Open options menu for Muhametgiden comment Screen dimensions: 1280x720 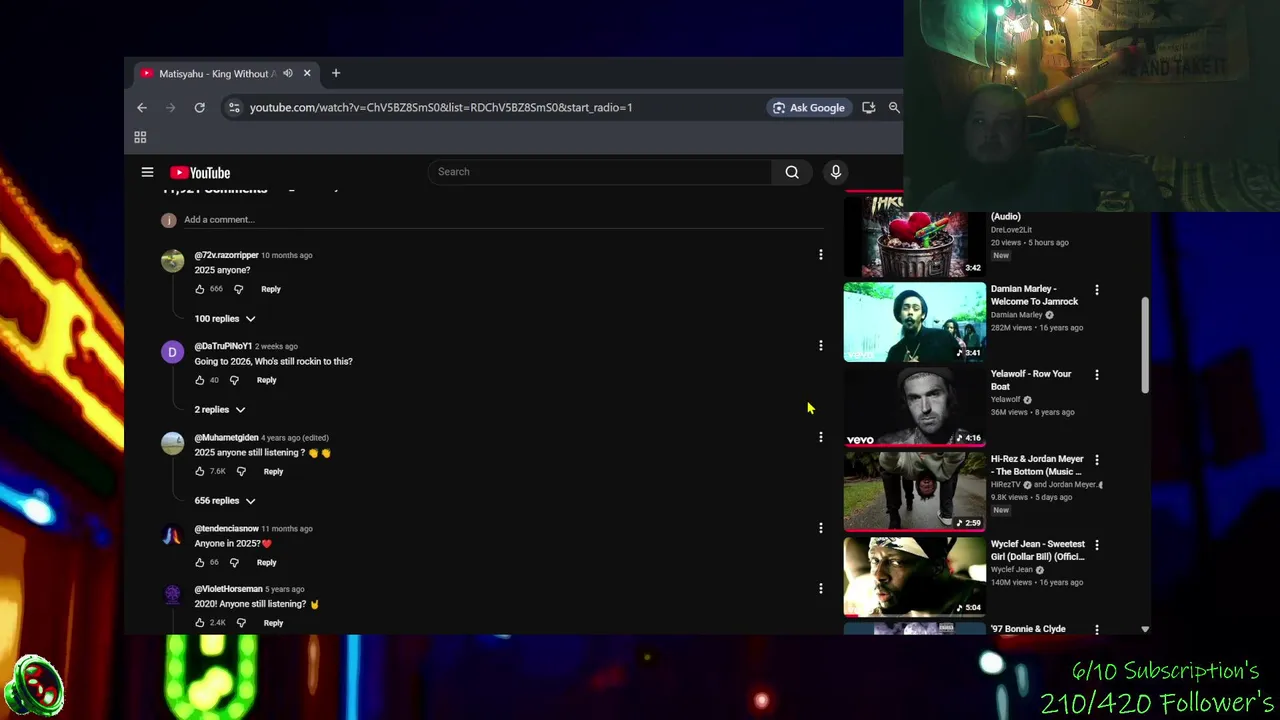[821, 437]
